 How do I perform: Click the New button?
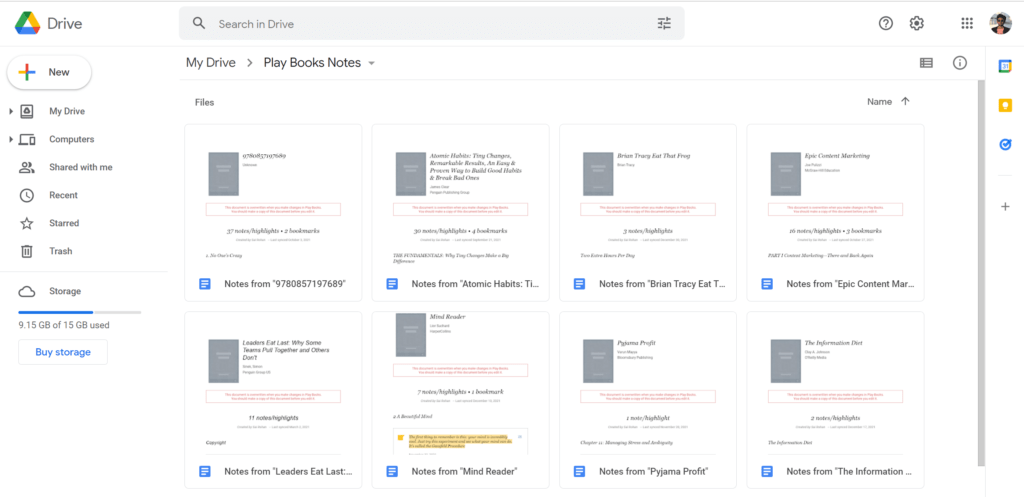50,72
